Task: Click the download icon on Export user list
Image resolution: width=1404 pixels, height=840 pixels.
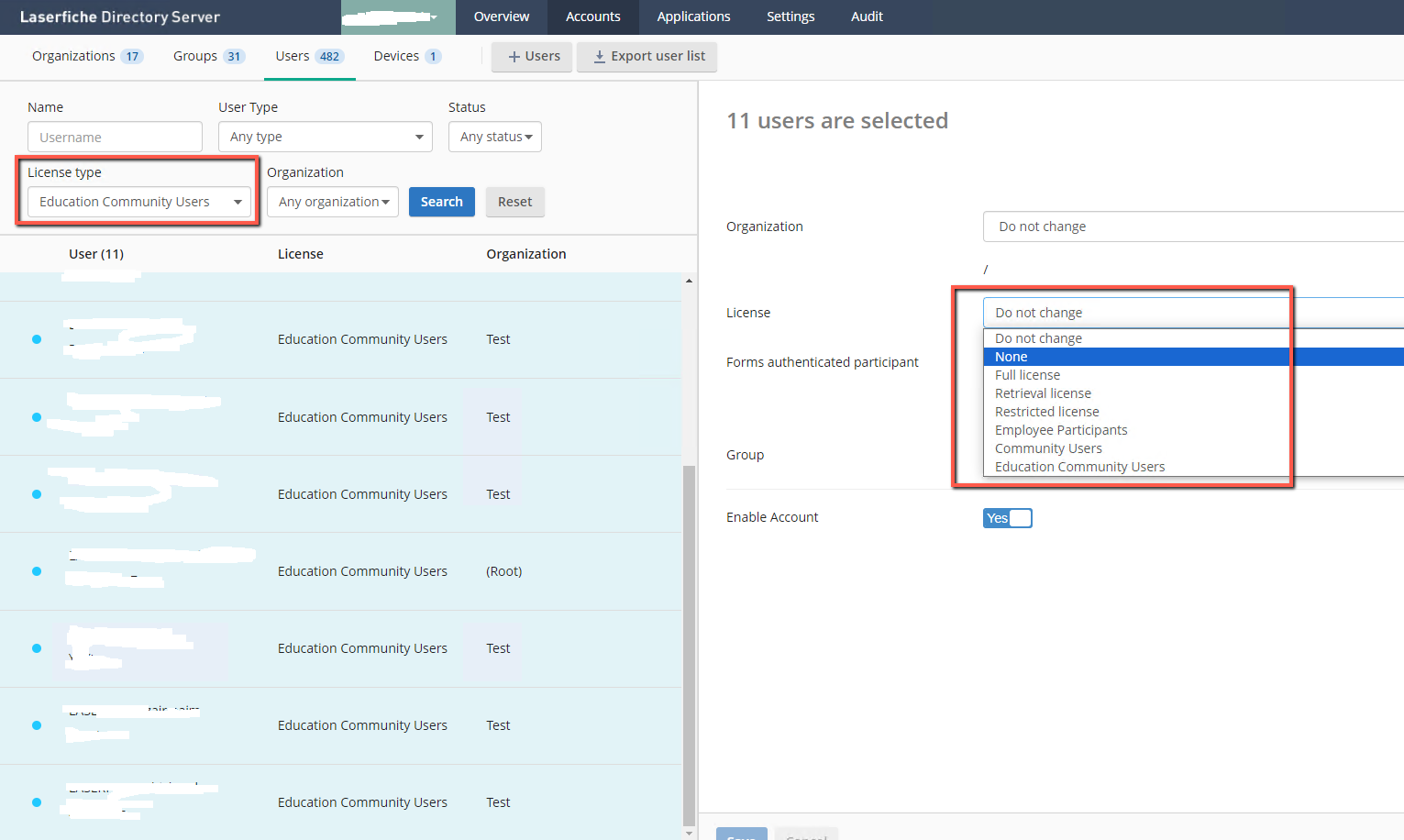Action: pos(600,57)
